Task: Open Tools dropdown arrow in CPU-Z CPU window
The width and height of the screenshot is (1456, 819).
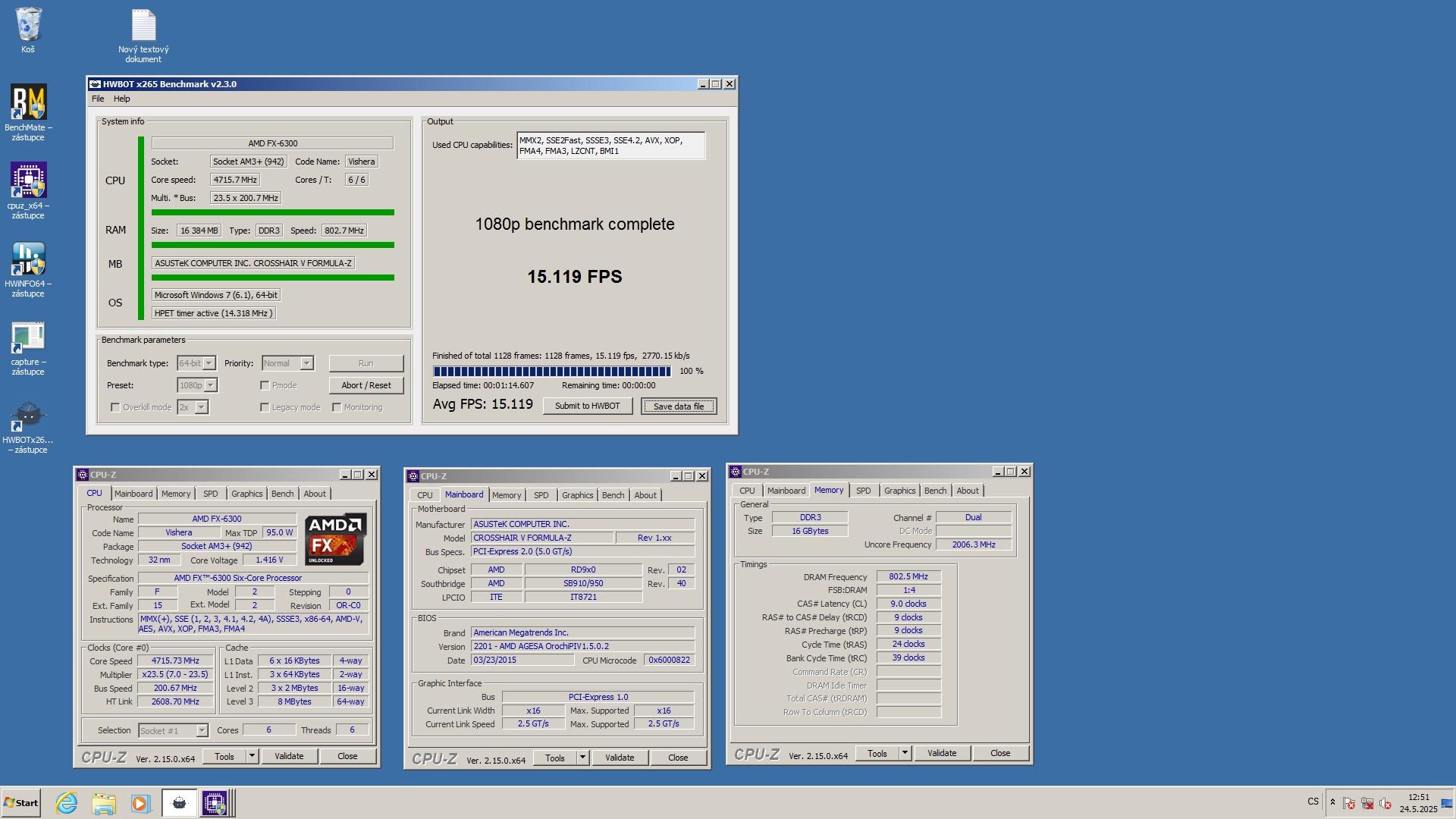Action: click(x=252, y=756)
